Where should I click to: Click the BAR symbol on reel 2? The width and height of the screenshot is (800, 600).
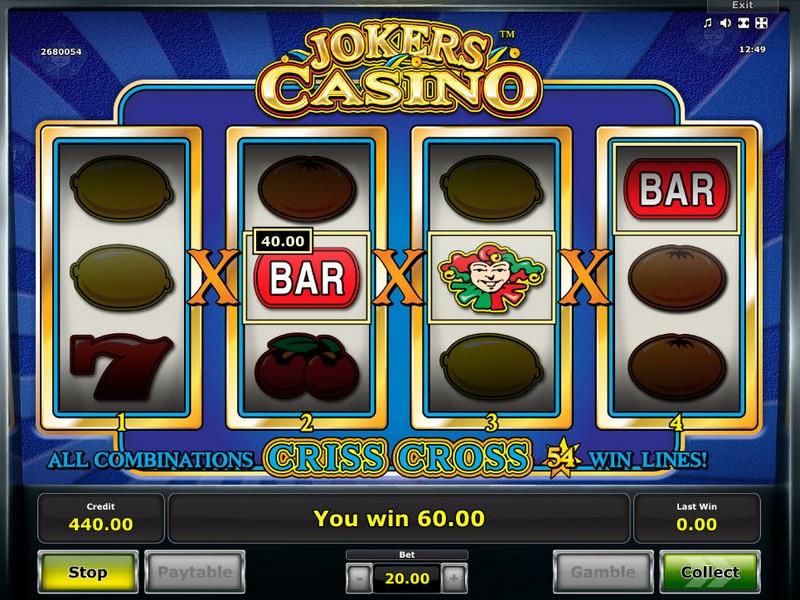307,279
